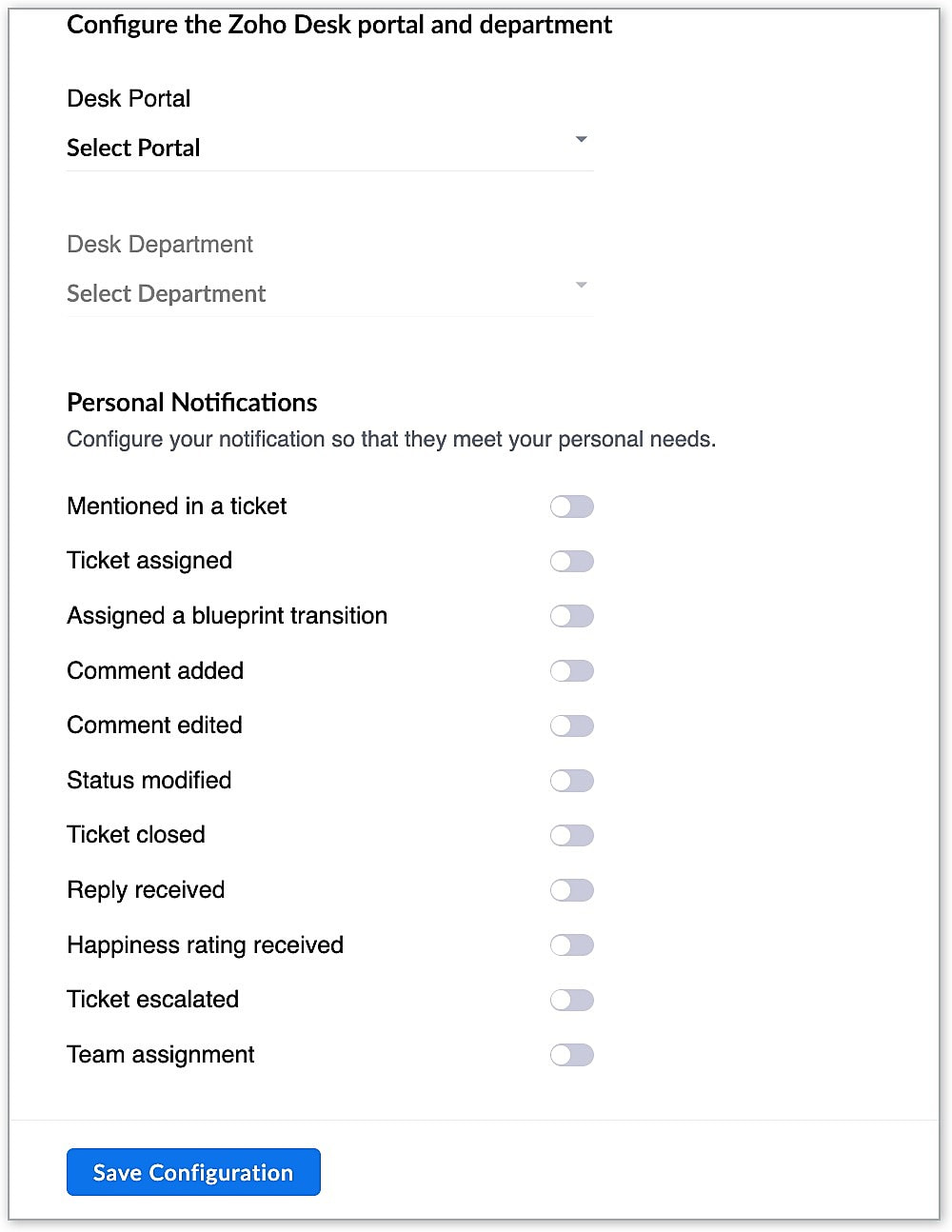This screenshot has height=1232, width=952.
Task: Click the Desk Department dropdown arrow
Action: tap(581, 285)
